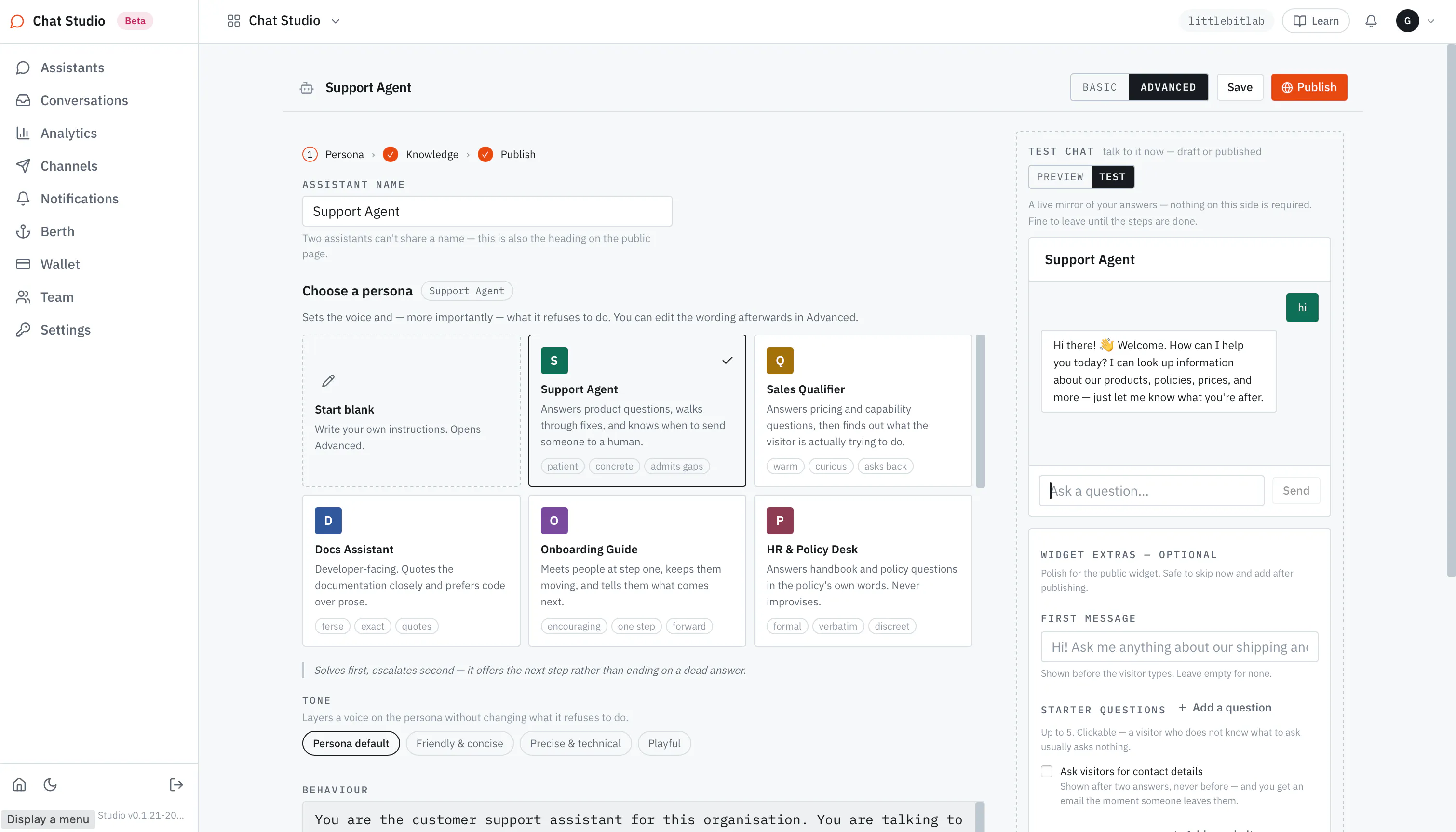This screenshot has height=832, width=1456.
Task: Open Channels from the sidebar
Action: 56,166
